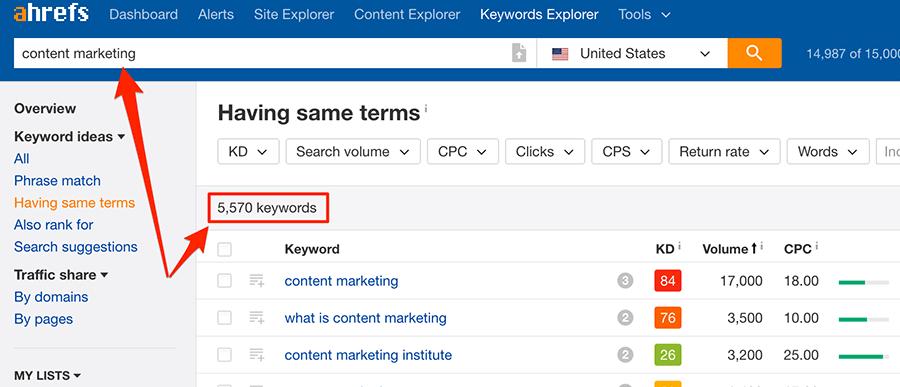The height and width of the screenshot is (387, 900).
Task: Open the Overview sidebar item
Action: pos(45,109)
